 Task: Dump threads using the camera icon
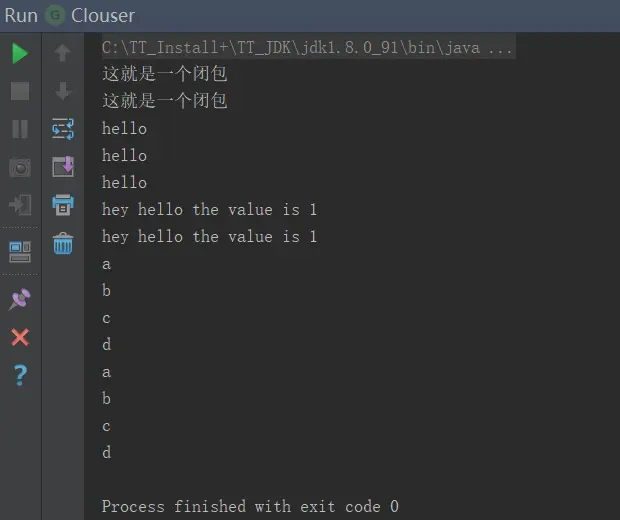[x=20, y=167]
